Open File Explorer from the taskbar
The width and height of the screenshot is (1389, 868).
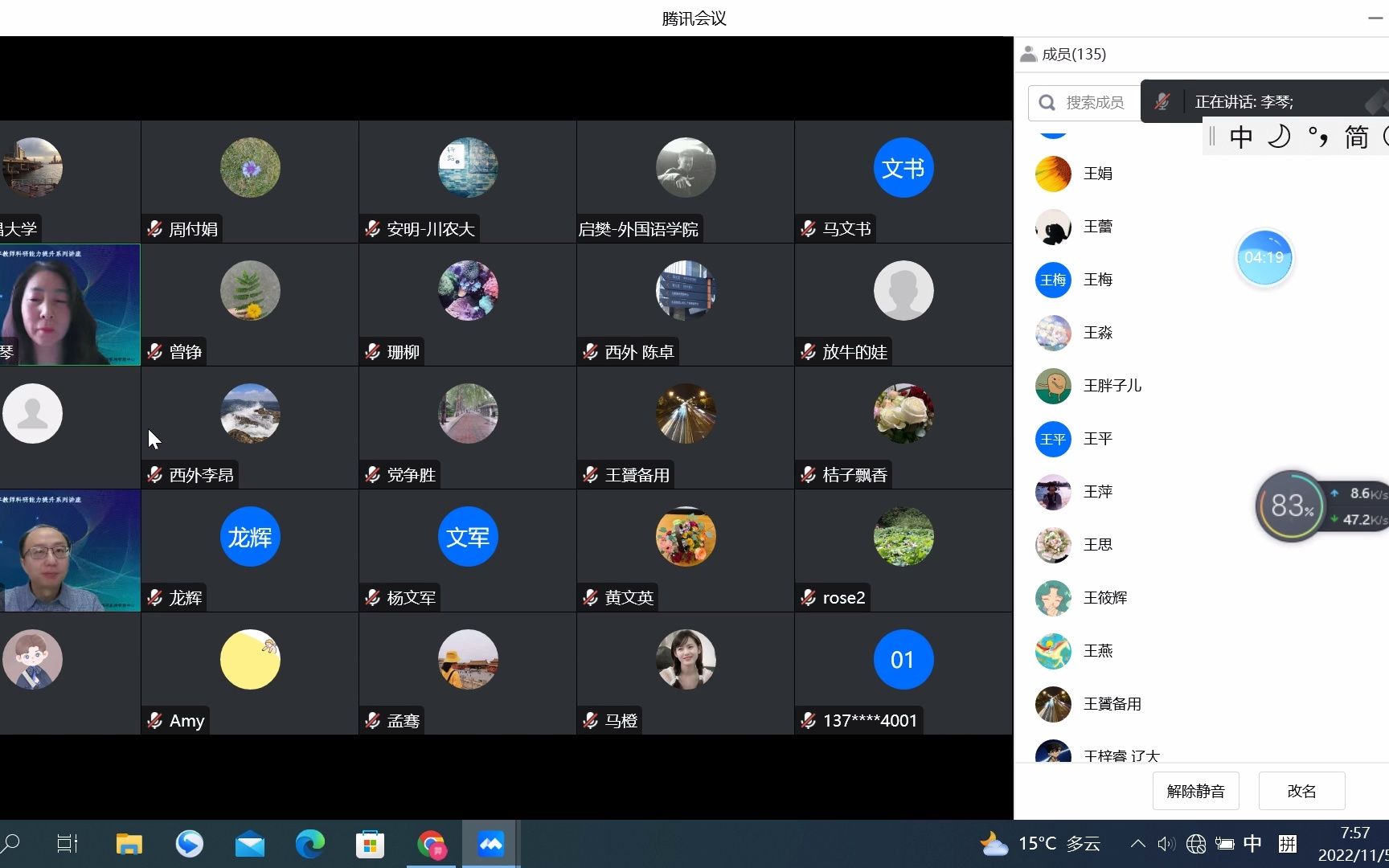pyautogui.click(x=129, y=844)
